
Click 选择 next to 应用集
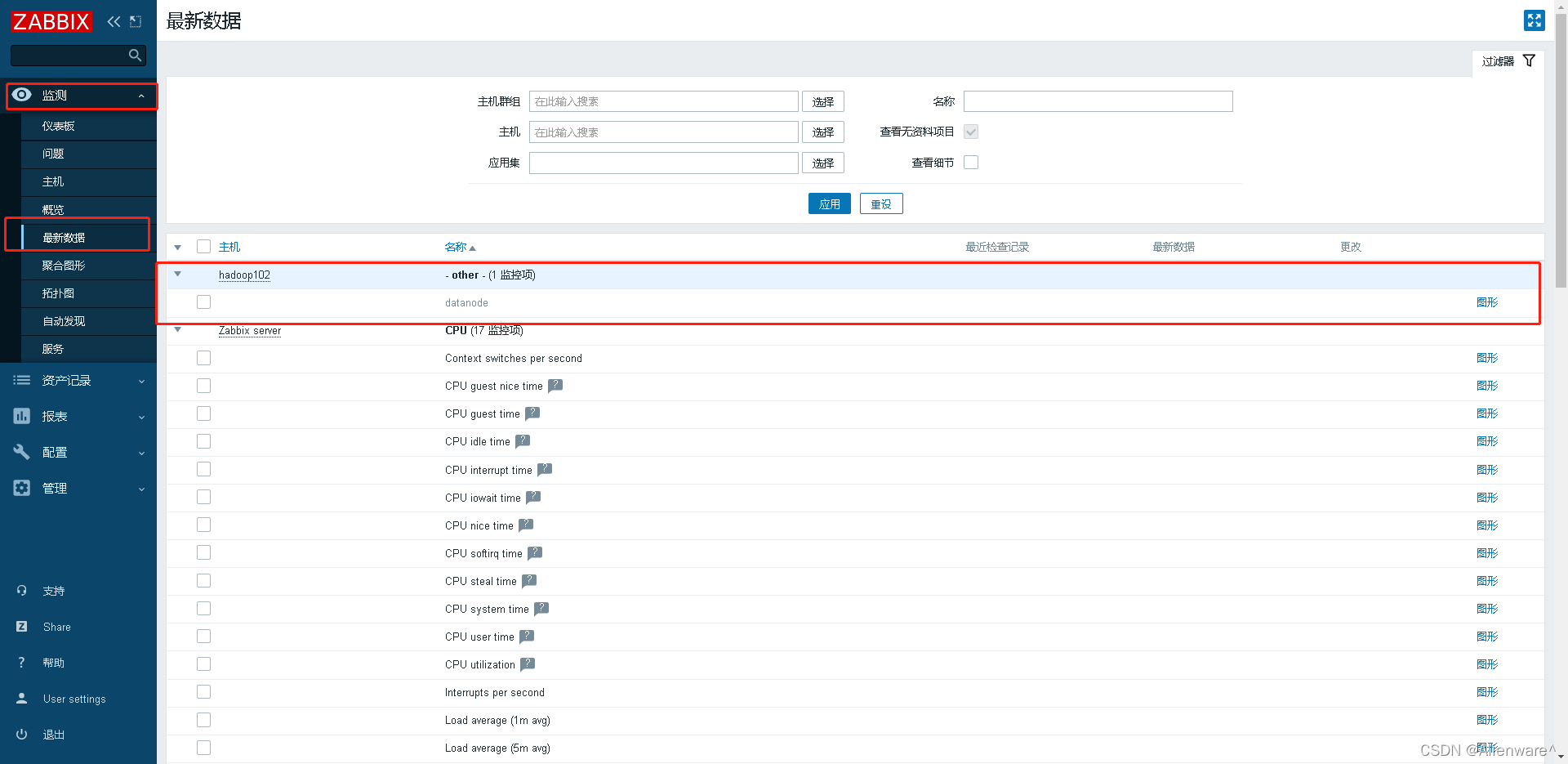823,163
